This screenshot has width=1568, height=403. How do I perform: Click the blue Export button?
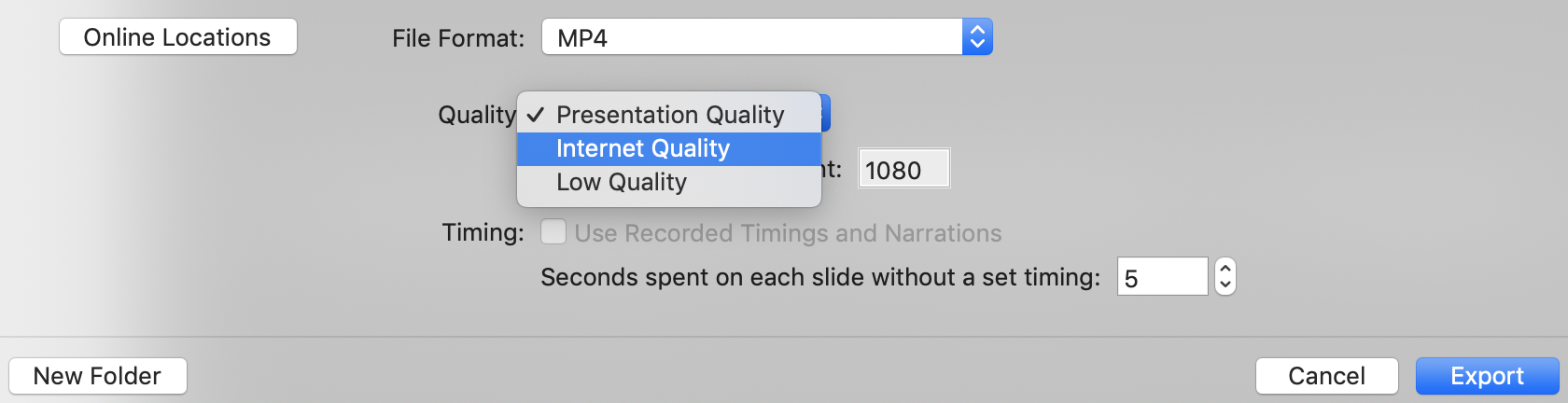coord(1487,376)
